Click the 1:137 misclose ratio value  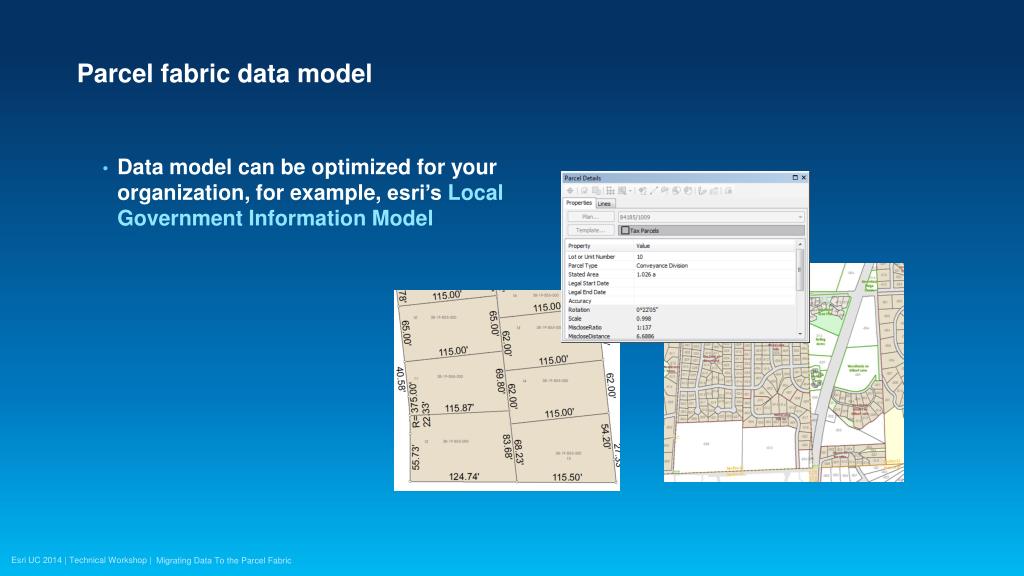(643, 328)
